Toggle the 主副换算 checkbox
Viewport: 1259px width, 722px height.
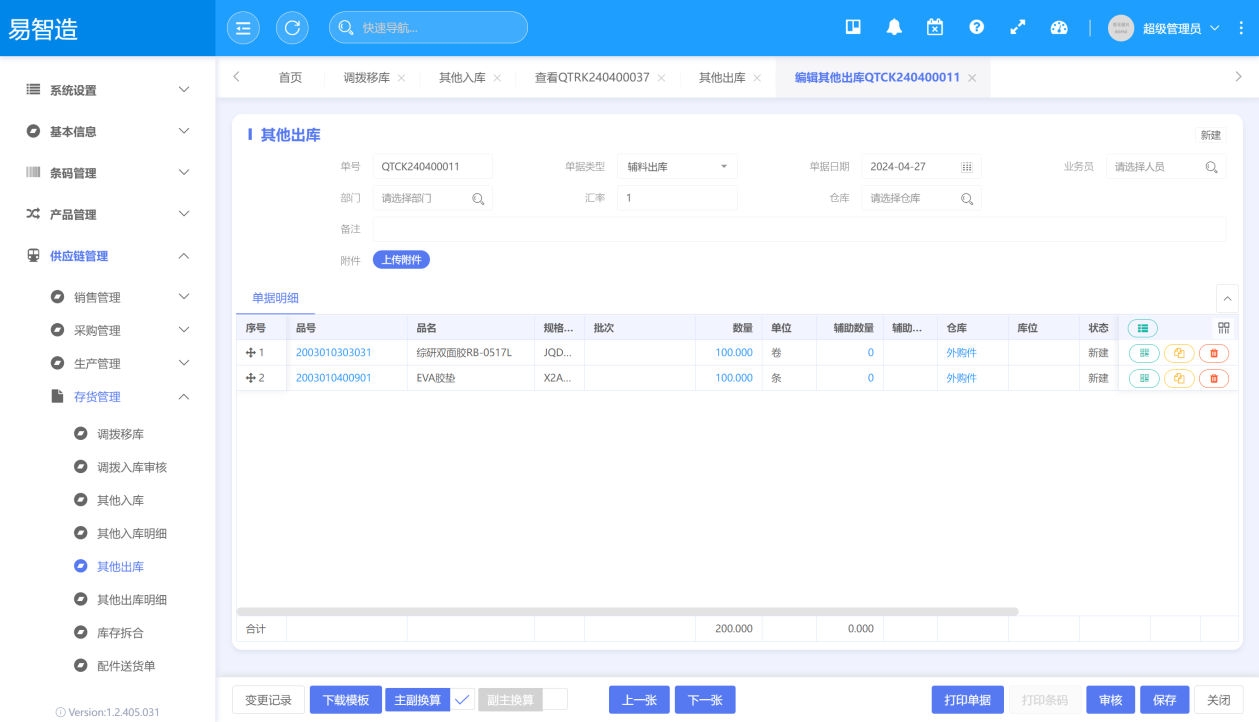pos(462,700)
